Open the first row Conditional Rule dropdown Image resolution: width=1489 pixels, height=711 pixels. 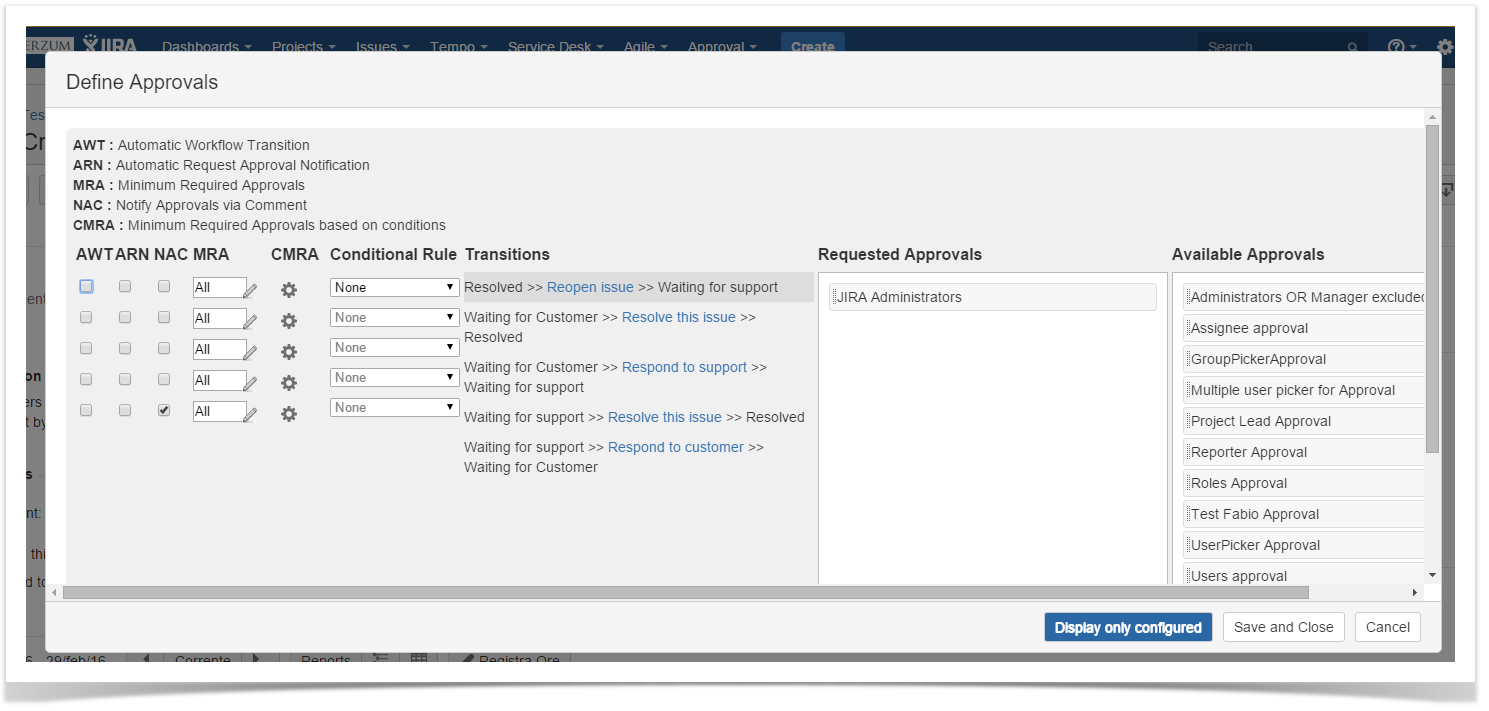point(394,287)
